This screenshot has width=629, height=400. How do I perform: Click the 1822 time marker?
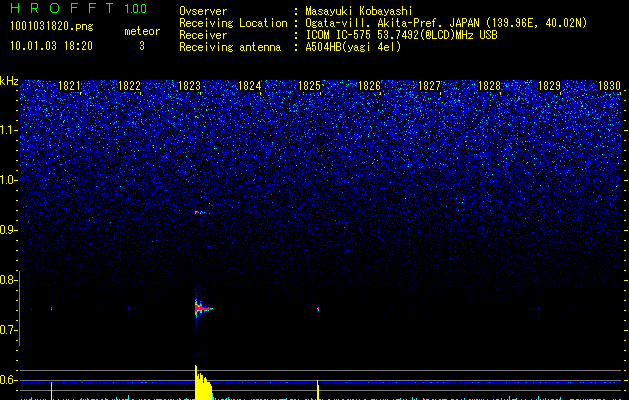130,86
